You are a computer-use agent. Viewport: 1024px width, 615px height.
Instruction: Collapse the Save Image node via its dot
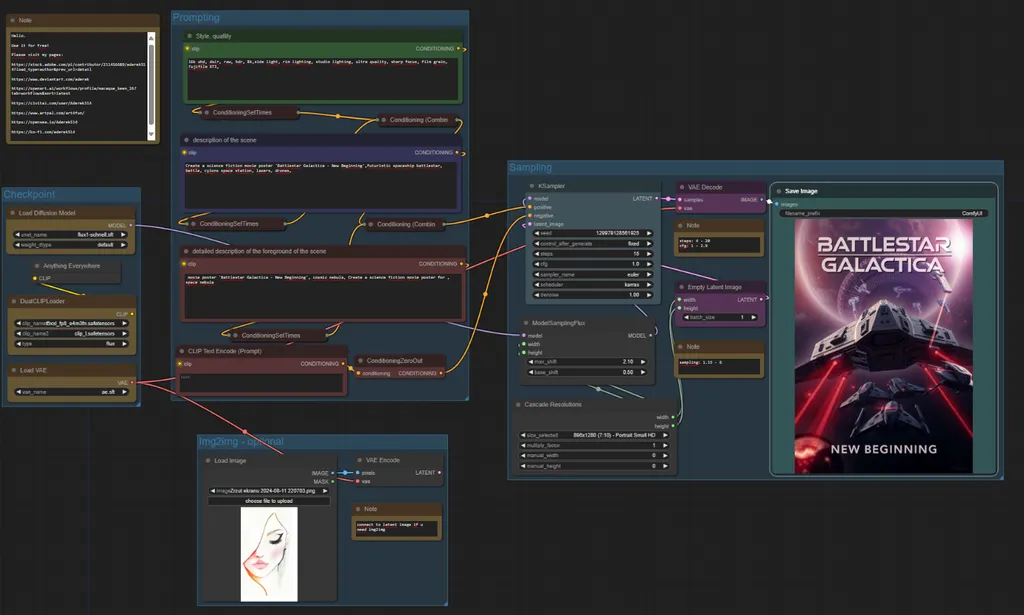(778, 190)
